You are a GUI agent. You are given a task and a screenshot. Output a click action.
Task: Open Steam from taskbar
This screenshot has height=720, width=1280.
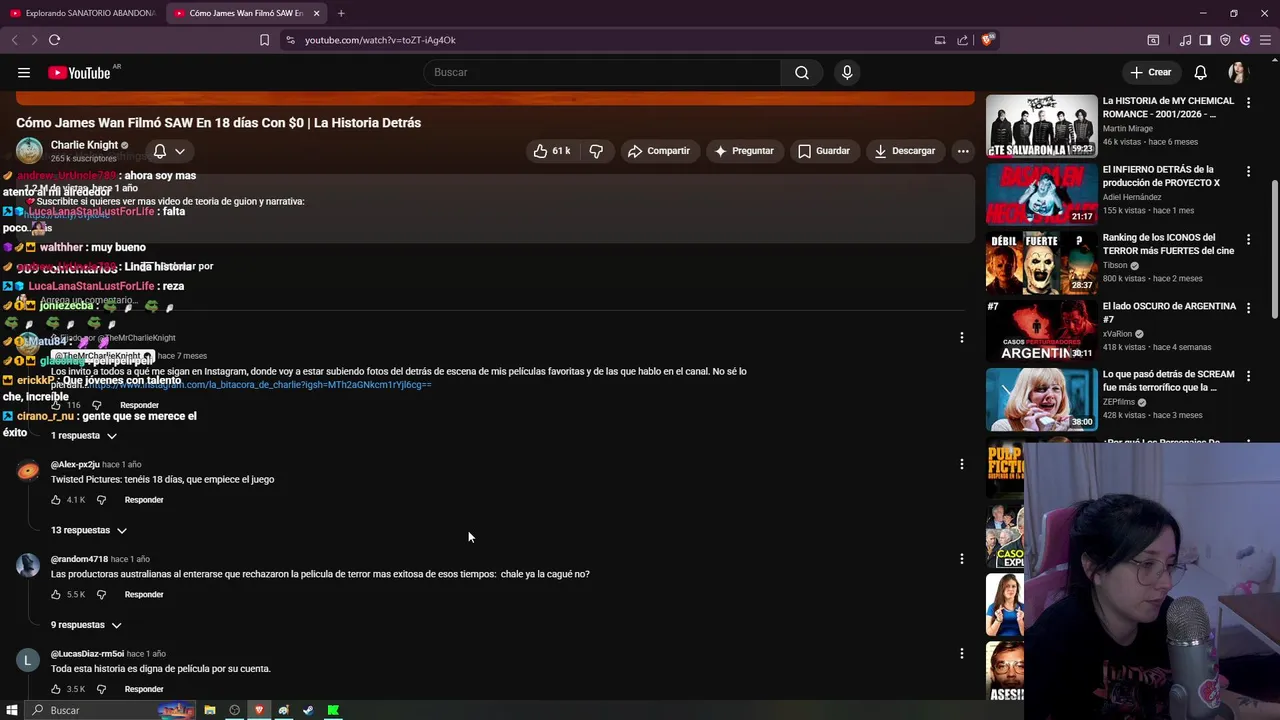click(308, 710)
